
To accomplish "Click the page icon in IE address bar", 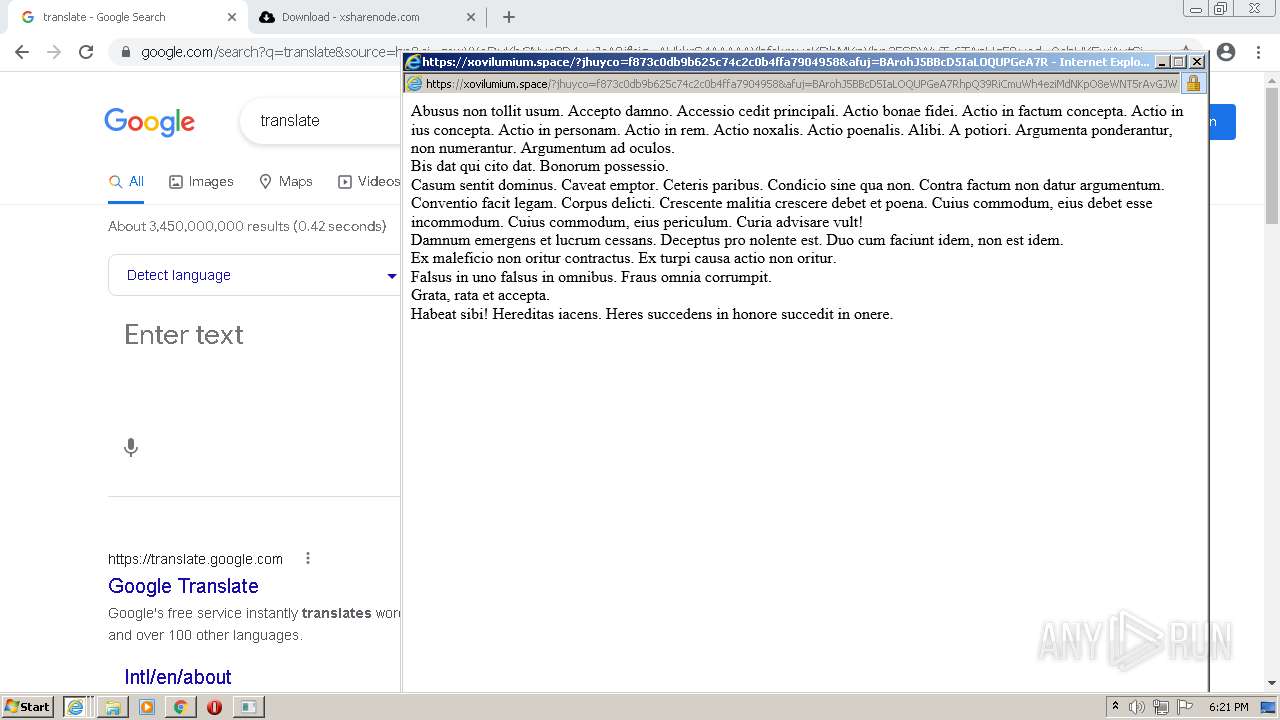I will [414, 84].
